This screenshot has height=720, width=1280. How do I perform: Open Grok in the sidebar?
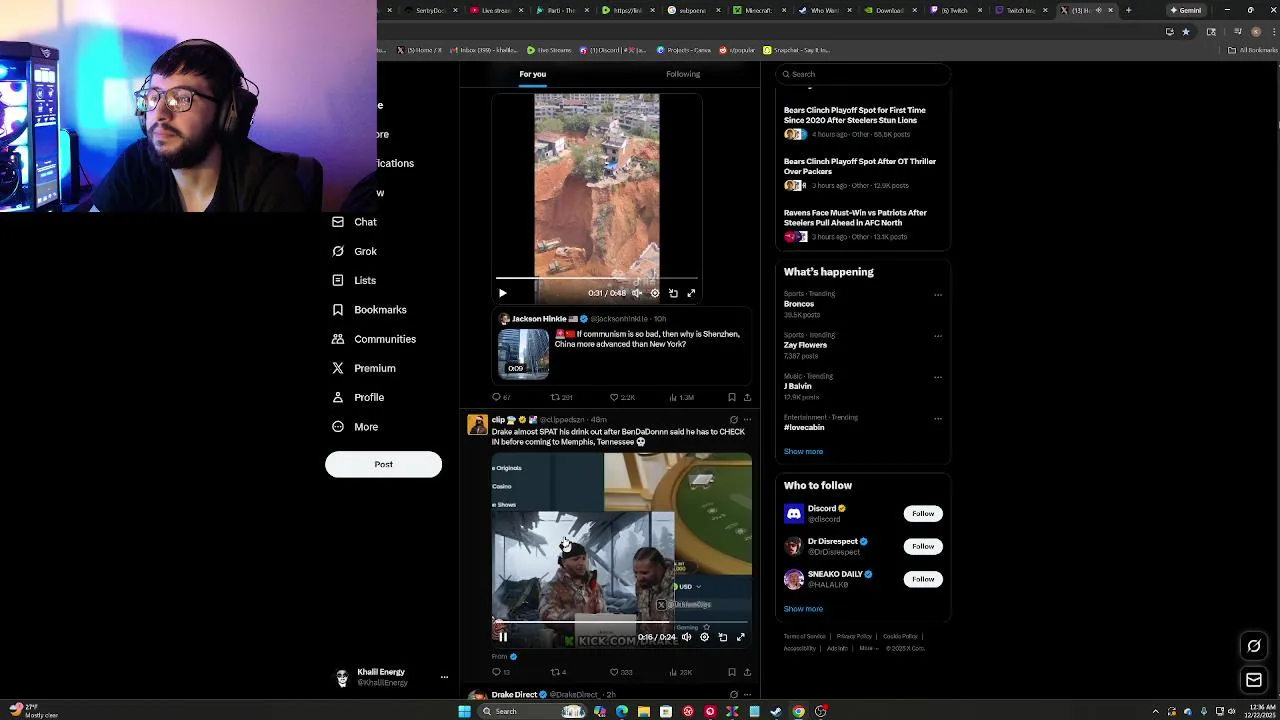pos(354,251)
